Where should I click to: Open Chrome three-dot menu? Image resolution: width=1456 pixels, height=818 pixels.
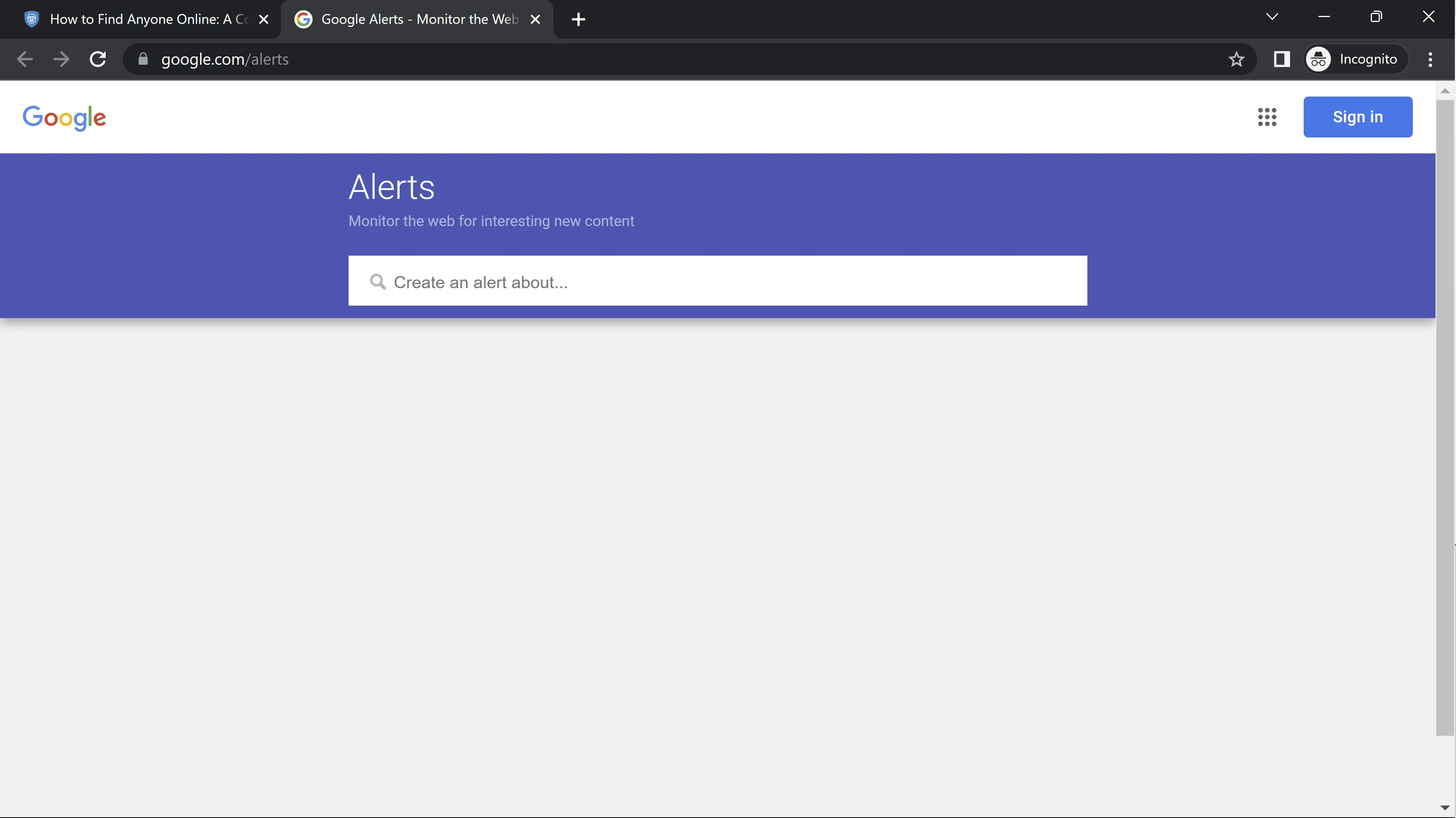tap(1430, 59)
